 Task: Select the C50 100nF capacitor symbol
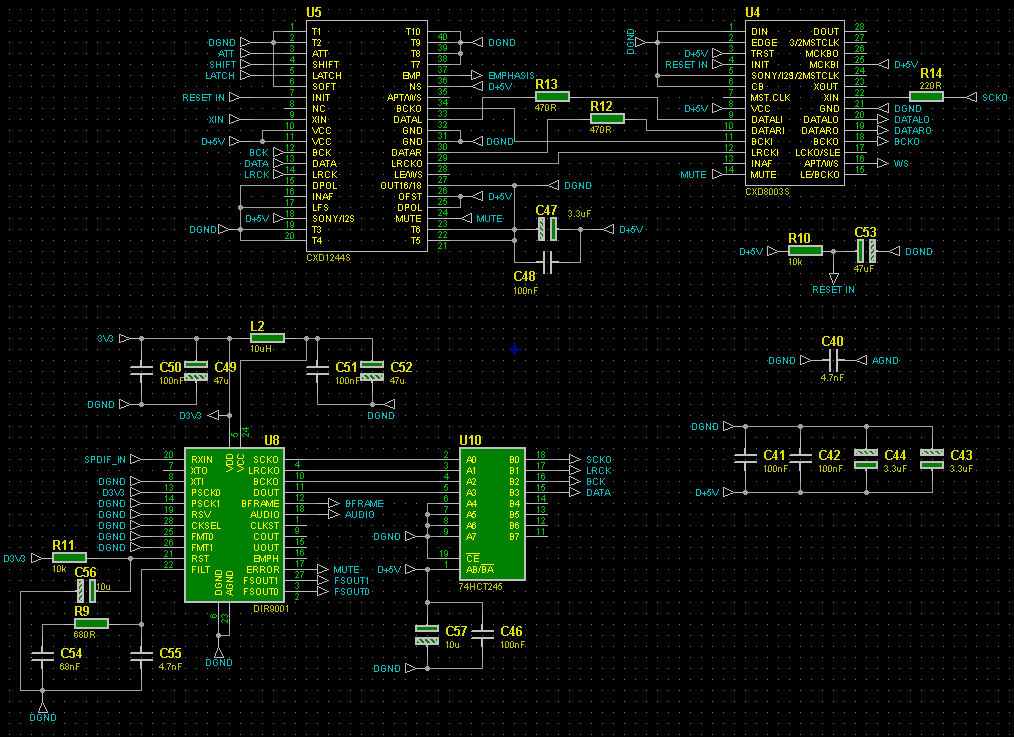142,370
